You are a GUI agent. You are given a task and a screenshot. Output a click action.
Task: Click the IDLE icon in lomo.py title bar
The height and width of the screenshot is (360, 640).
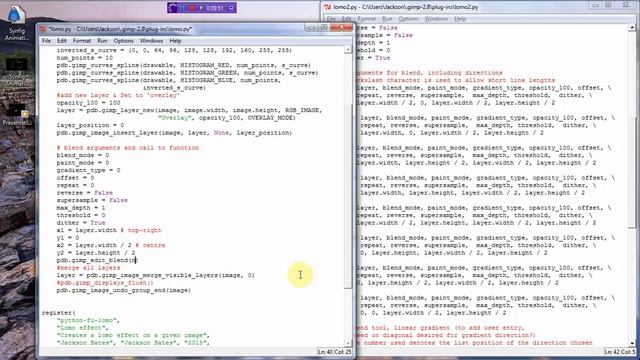click(44, 29)
